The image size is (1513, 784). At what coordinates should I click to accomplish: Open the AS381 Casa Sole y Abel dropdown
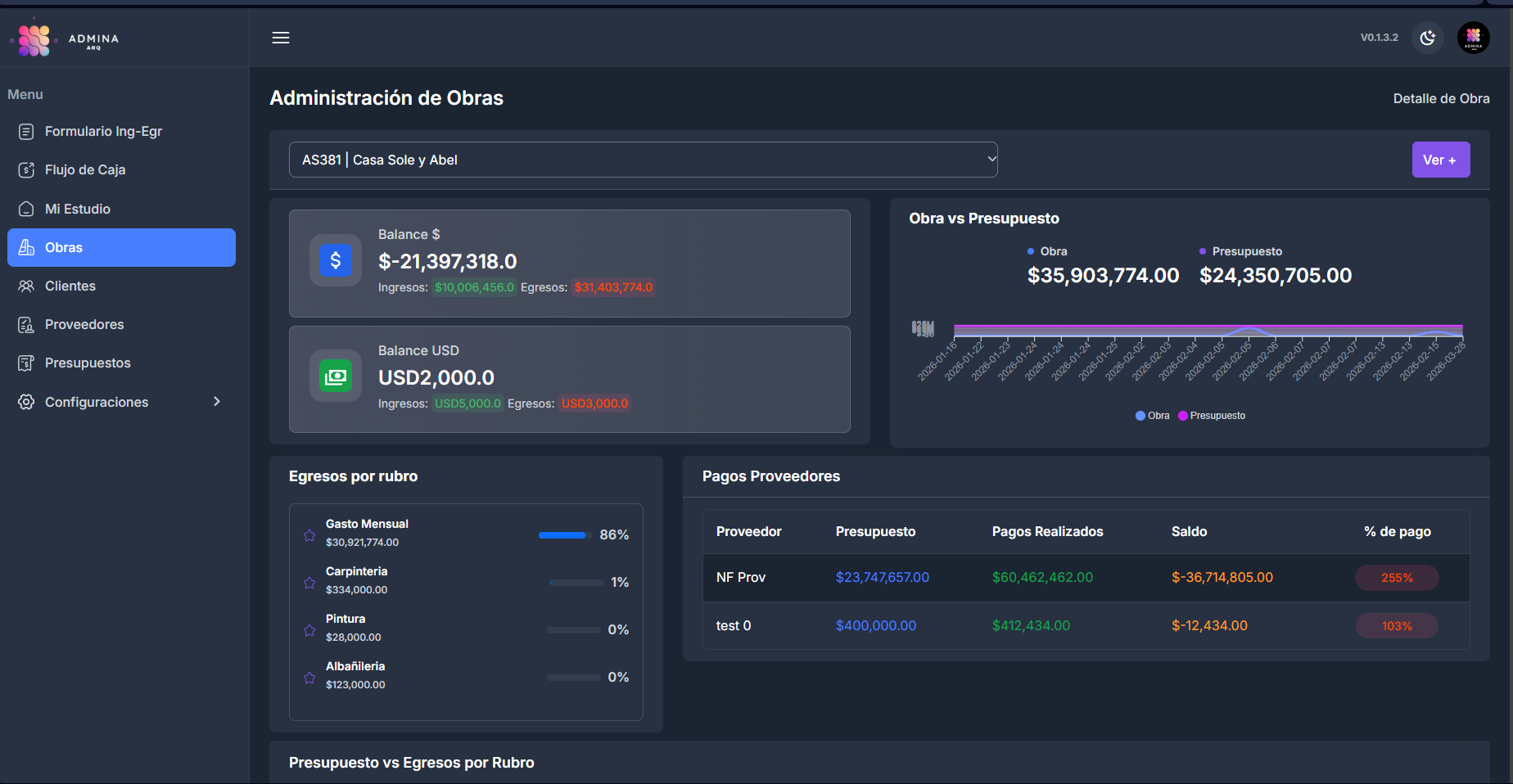(643, 160)
